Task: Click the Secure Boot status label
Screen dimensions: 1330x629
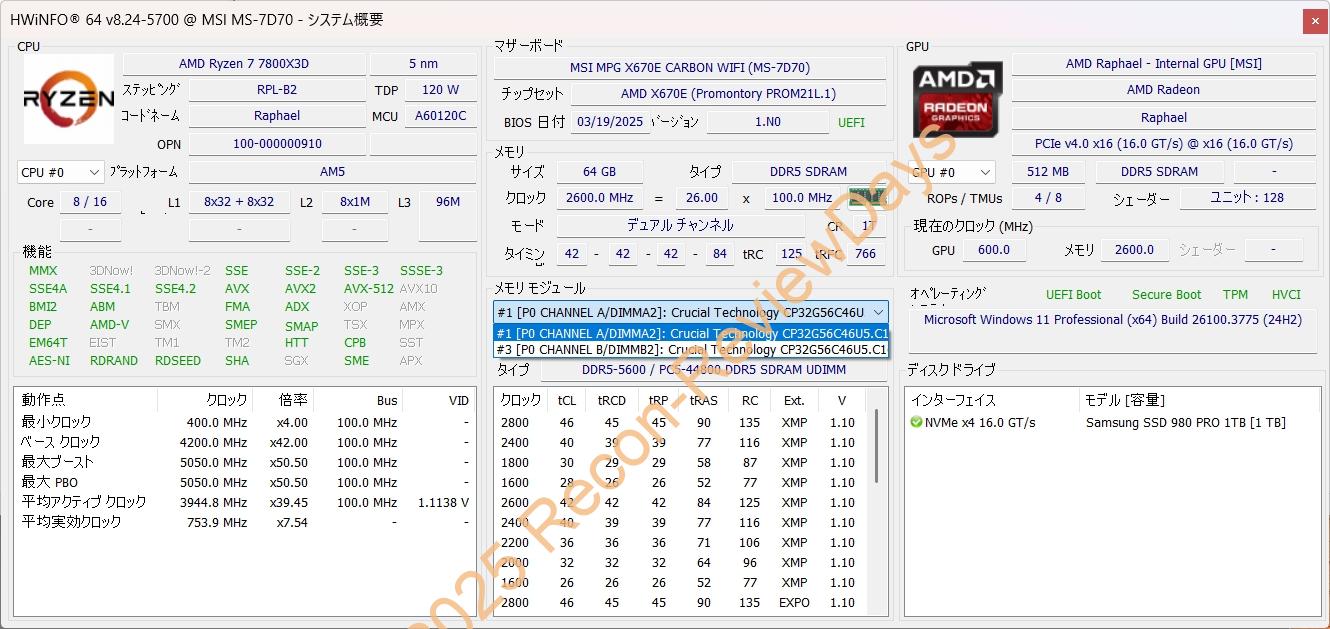Action: (1166, 295)
